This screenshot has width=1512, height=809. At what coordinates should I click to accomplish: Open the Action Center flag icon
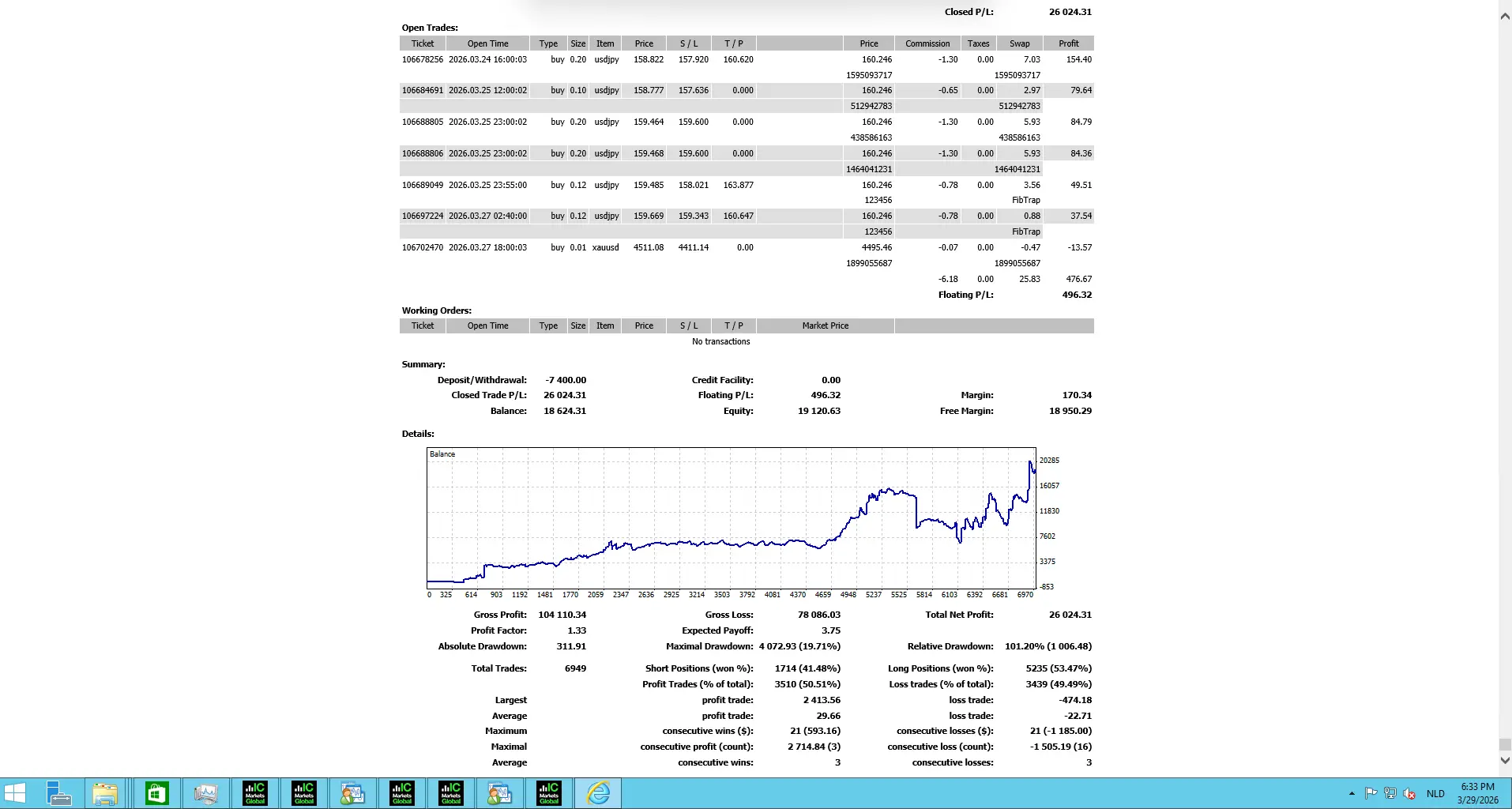(1371, 793)
